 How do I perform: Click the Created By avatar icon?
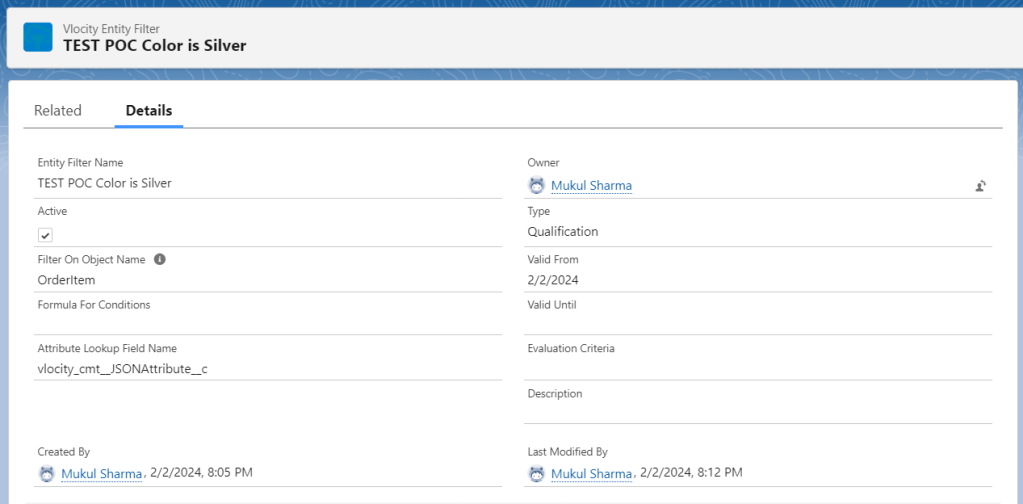[x=47, y=473]
